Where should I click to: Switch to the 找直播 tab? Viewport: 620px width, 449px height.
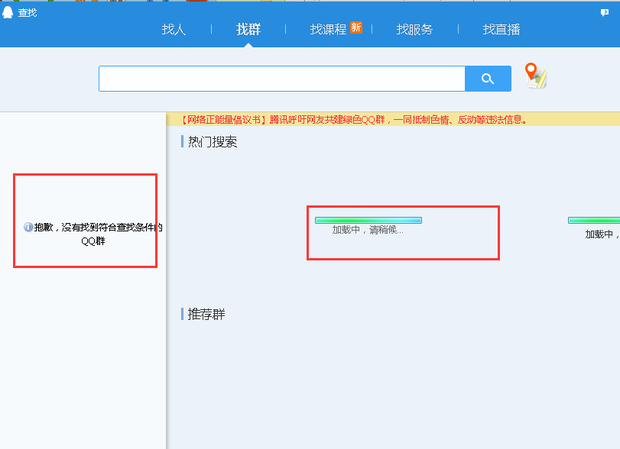pos(501,29)
